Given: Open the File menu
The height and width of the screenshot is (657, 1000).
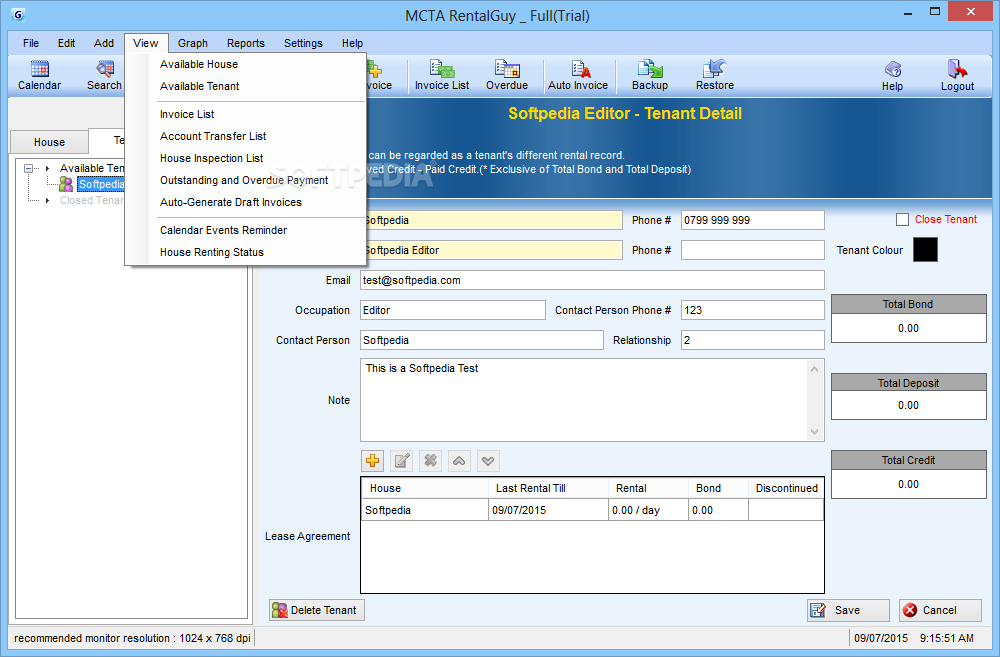Looking at the screenshot, I should (31, 43).
